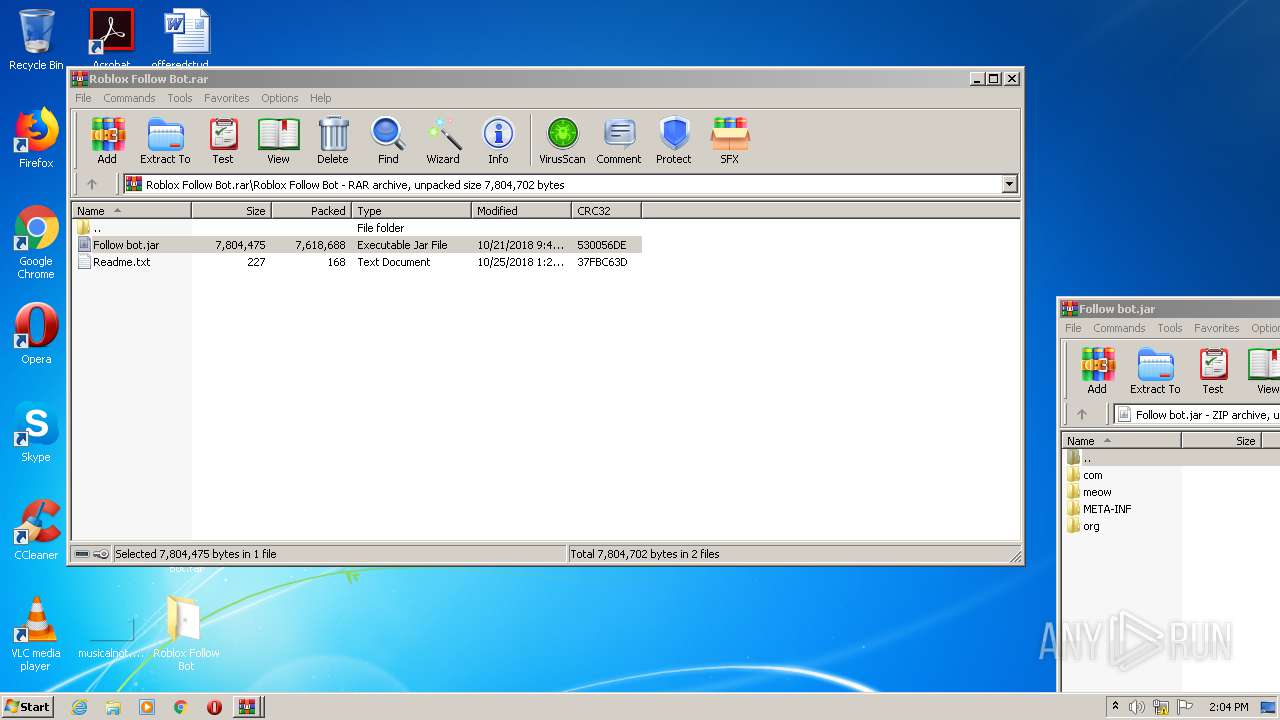Expand the archive path dropdown
1280x720 pixels.
pos(1009,184)
